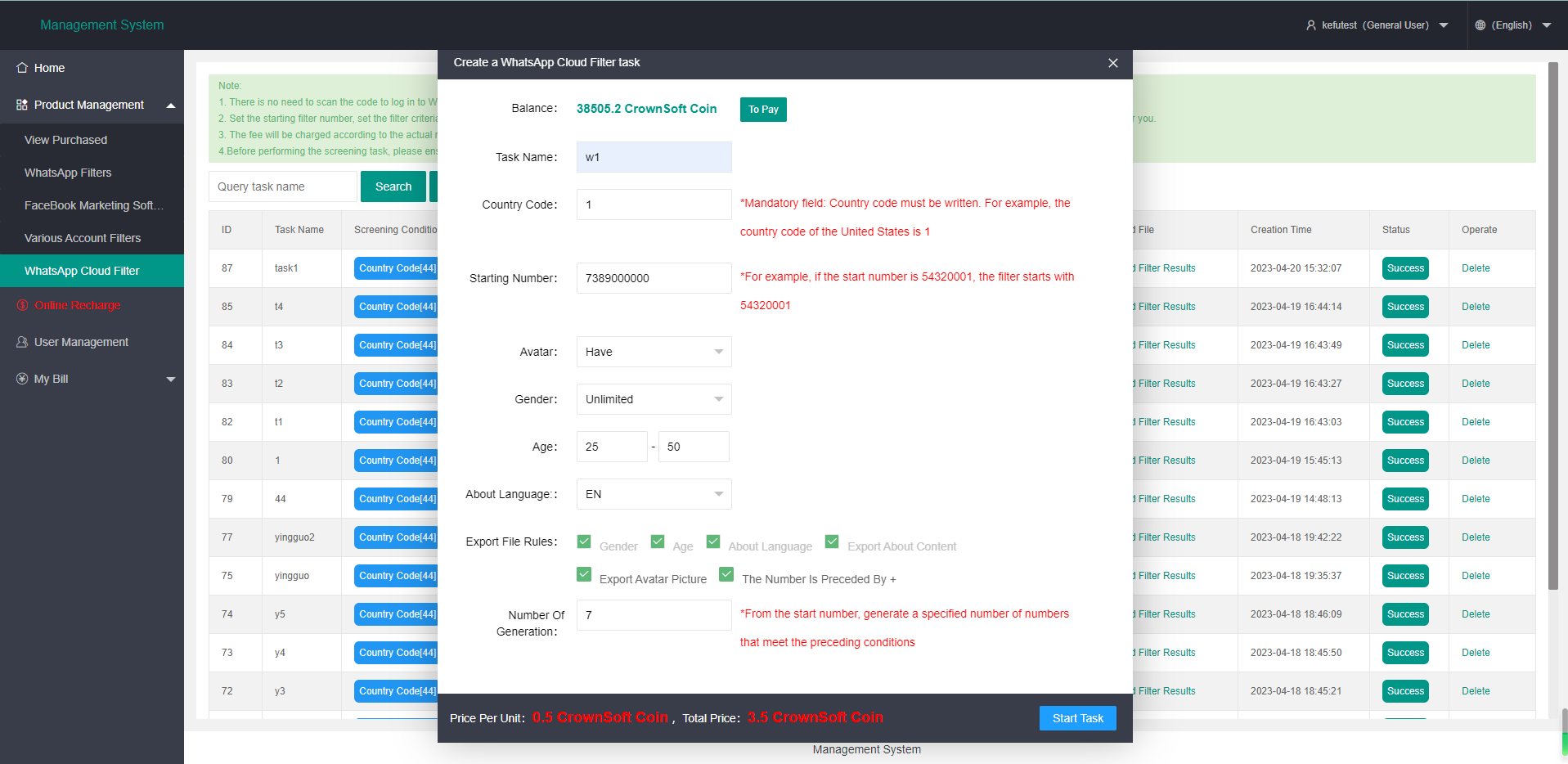This screenshot has height=764, width=1568.
Task: Click the Home house icon in sidebar
Action: point(22,68)
